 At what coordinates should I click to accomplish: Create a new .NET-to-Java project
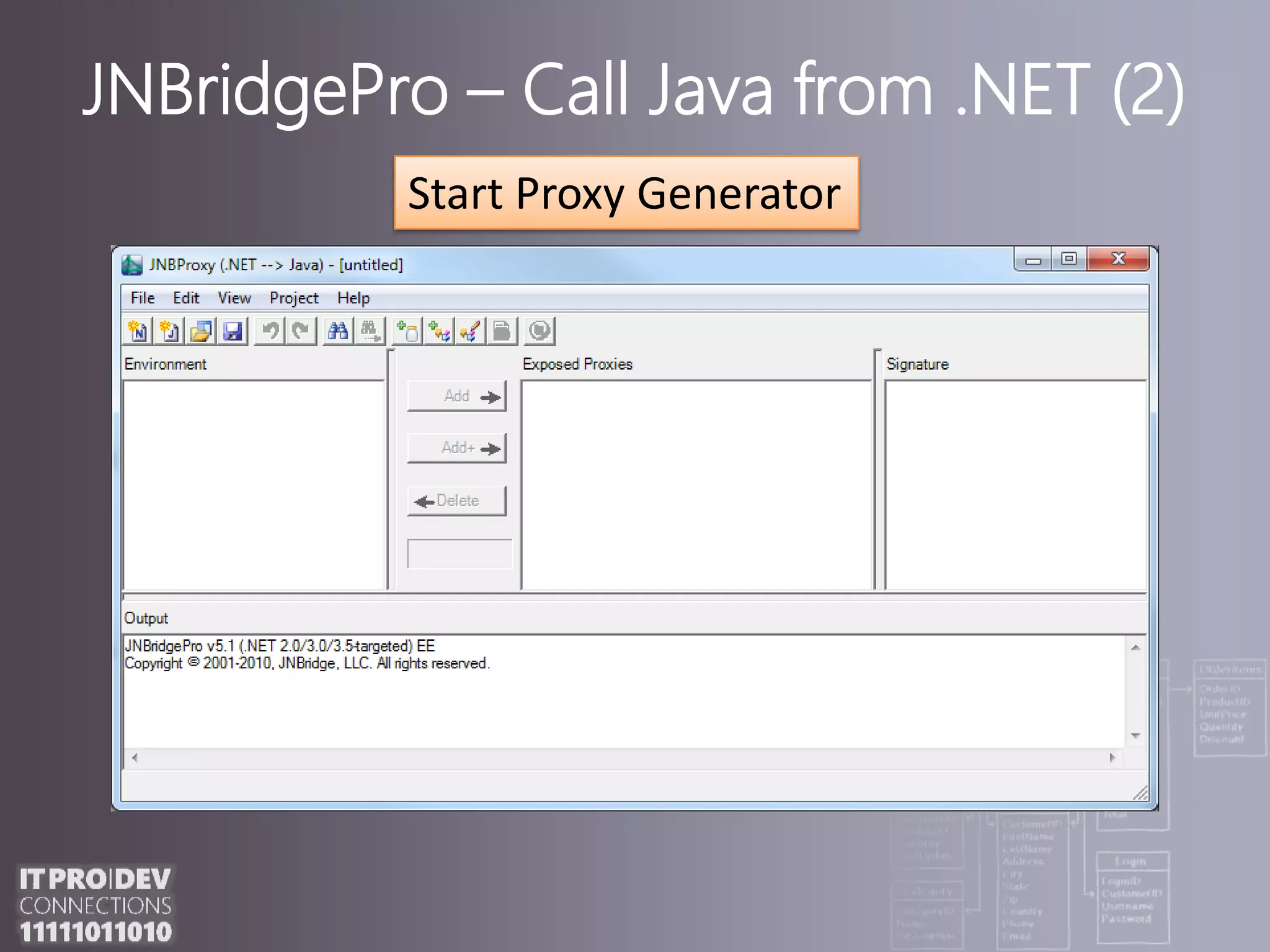[x=138, y=332]
